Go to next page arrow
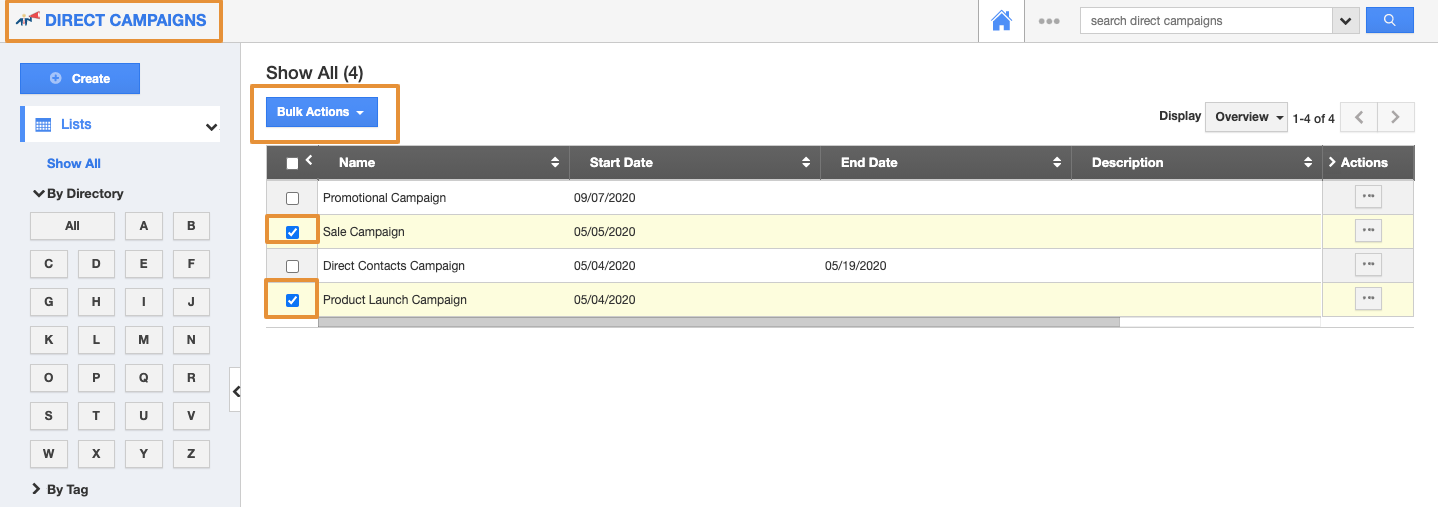1438x507 pixels. pyautogui.click(x=1395, y=117)
